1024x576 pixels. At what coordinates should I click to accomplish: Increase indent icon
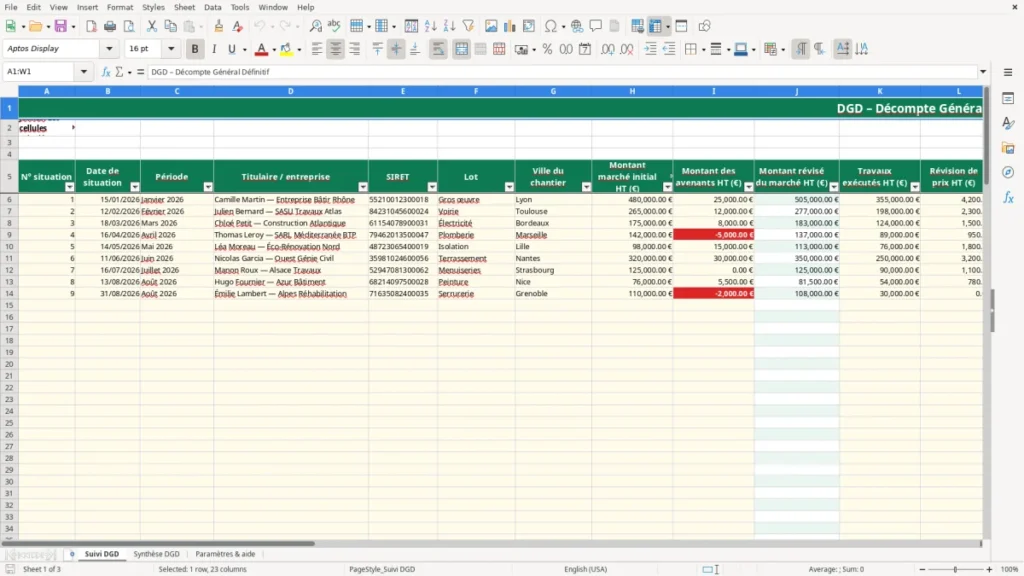[x=650, y=49]
